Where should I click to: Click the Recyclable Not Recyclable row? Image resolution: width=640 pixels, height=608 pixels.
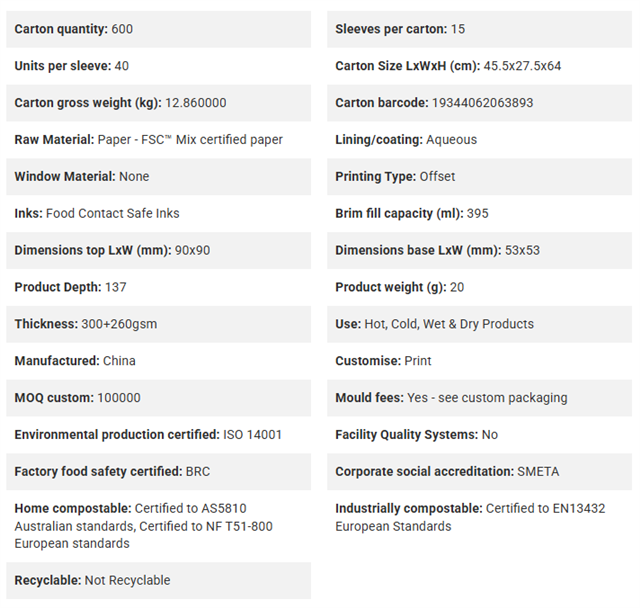(158, 581)
